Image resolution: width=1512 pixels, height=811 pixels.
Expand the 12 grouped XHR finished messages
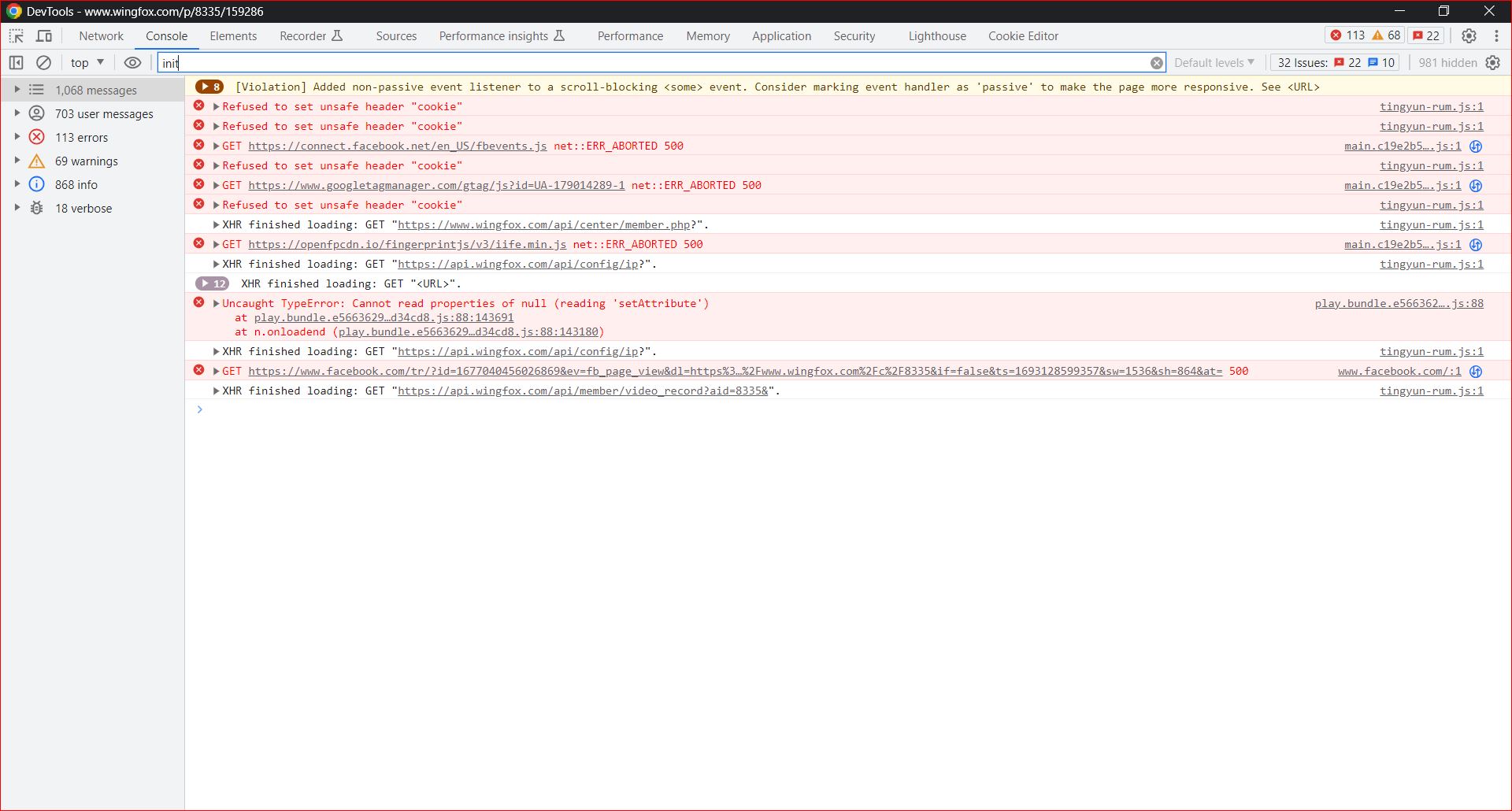(x=212, y=283)
